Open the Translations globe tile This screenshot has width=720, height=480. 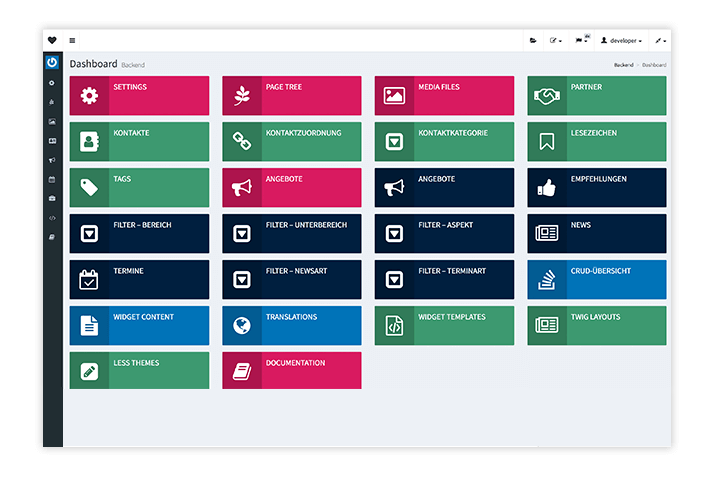click(x=291, y=325)
